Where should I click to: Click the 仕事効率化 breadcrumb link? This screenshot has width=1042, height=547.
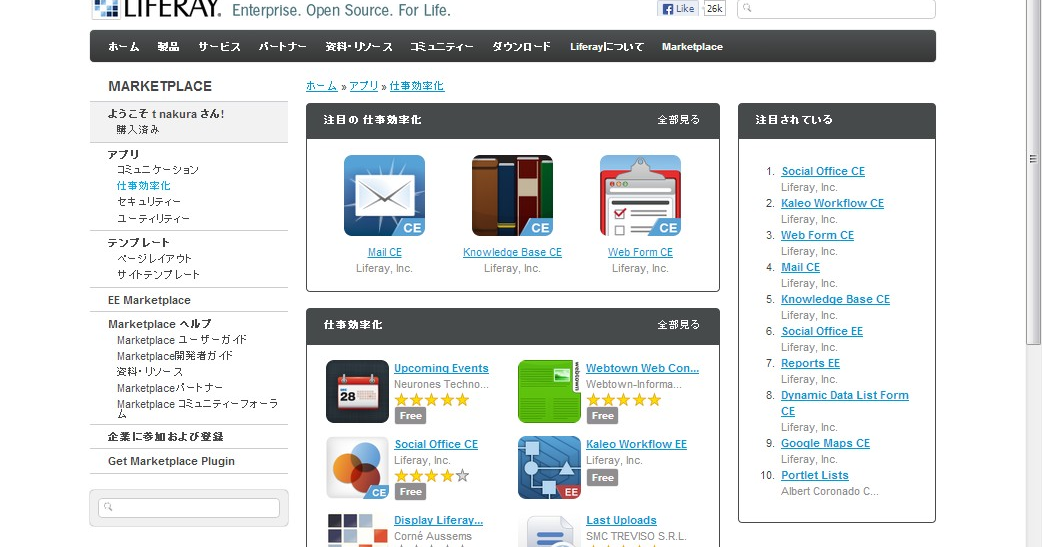[417, 86]
